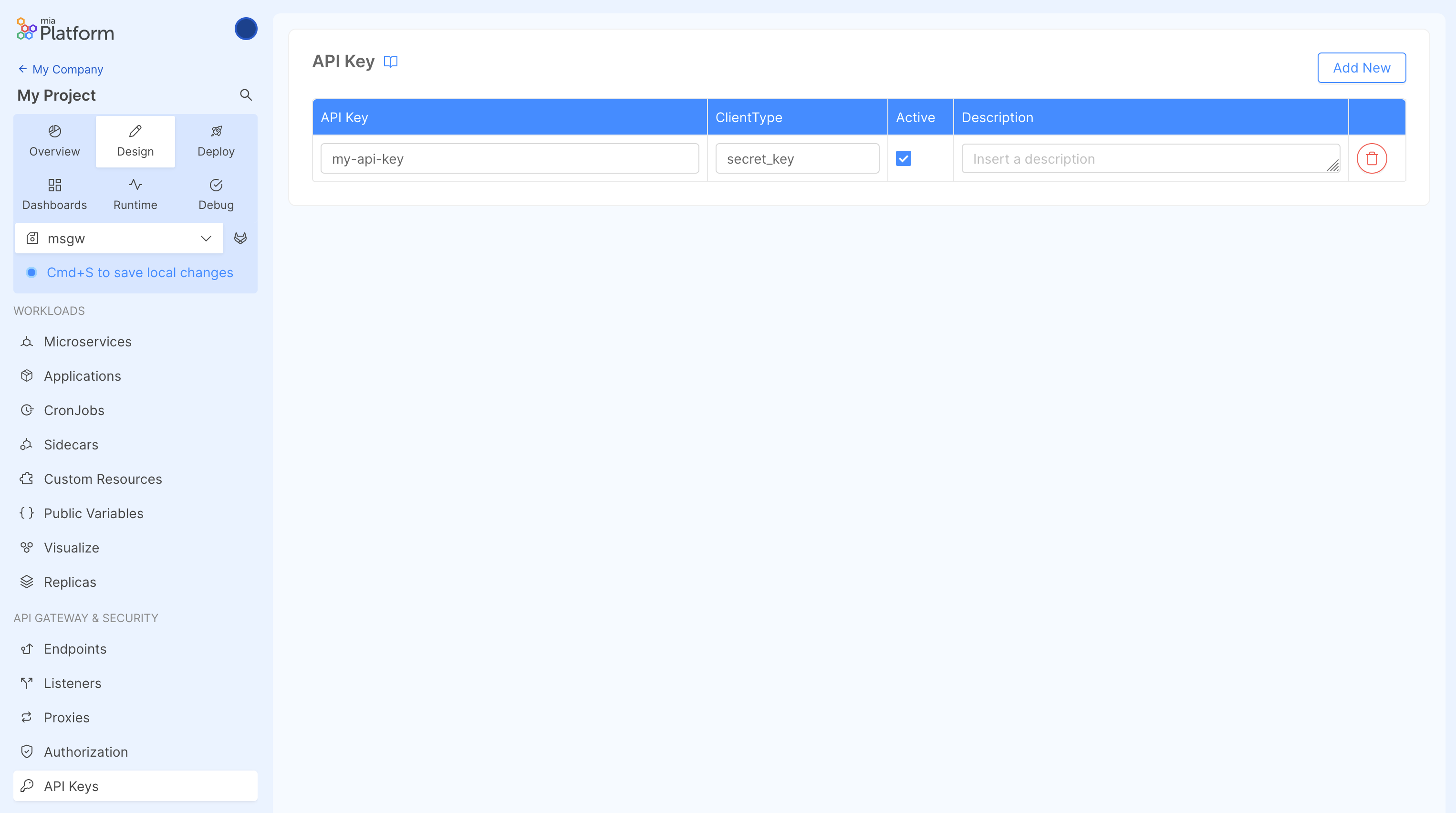Open the Endpoints section

click(x=75, y=648)
